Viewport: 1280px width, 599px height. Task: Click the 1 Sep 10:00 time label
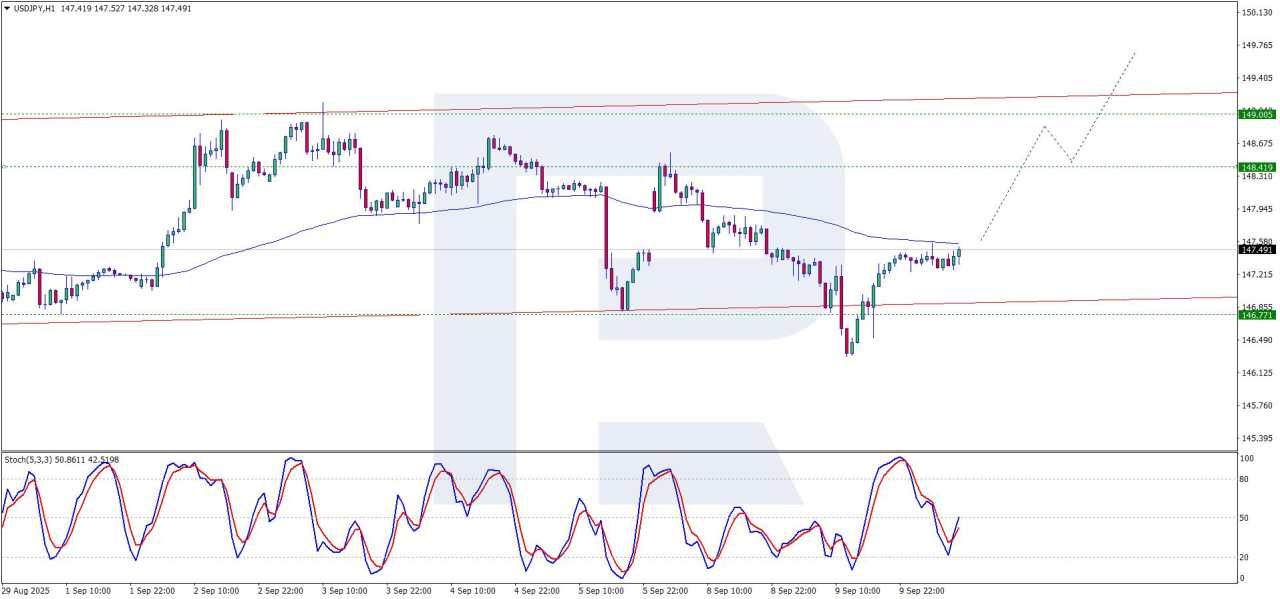pos(86,591)
